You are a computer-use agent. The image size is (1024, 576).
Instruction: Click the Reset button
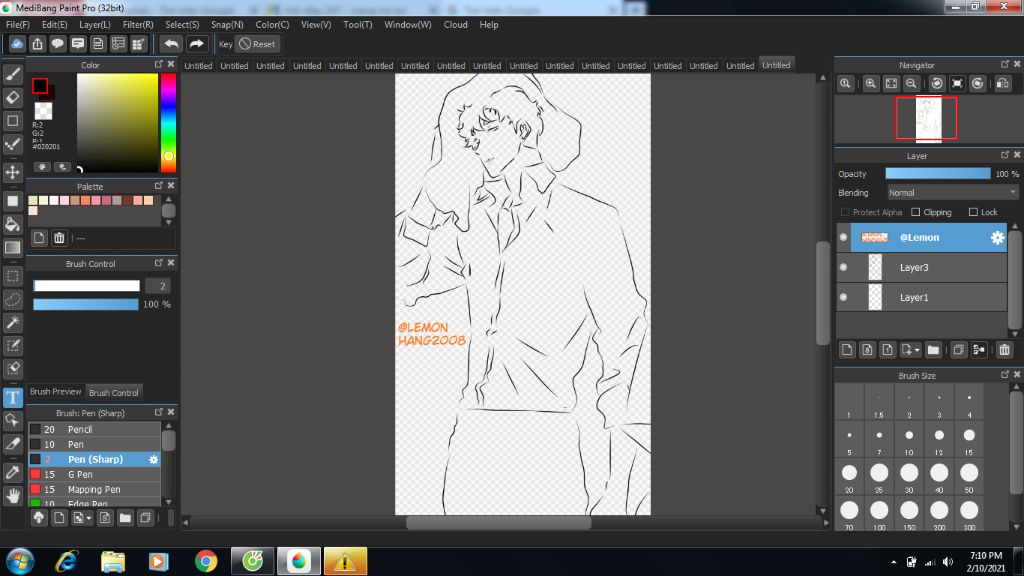[257, 44]
